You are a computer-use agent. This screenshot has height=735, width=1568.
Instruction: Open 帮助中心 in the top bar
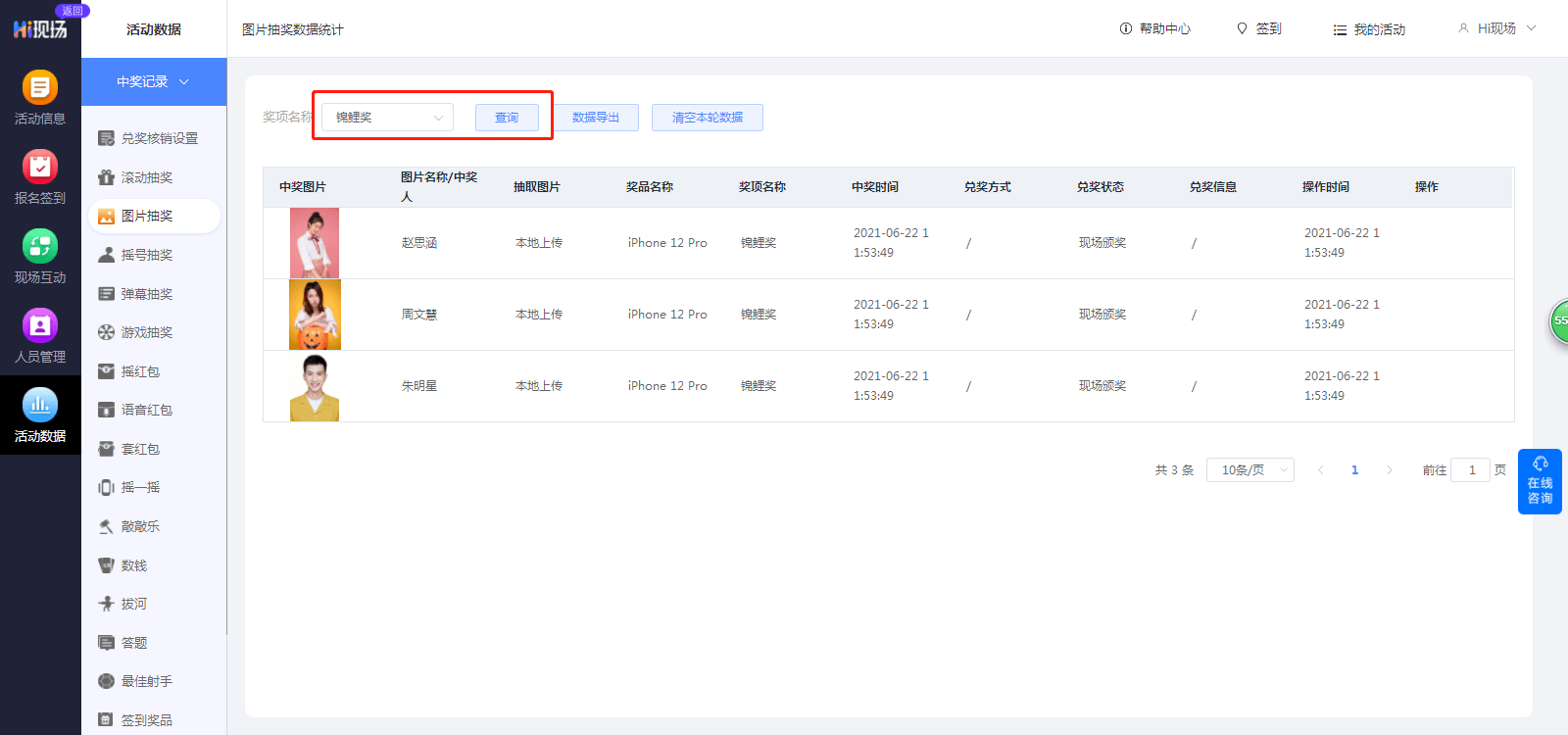pos(1154,29)
